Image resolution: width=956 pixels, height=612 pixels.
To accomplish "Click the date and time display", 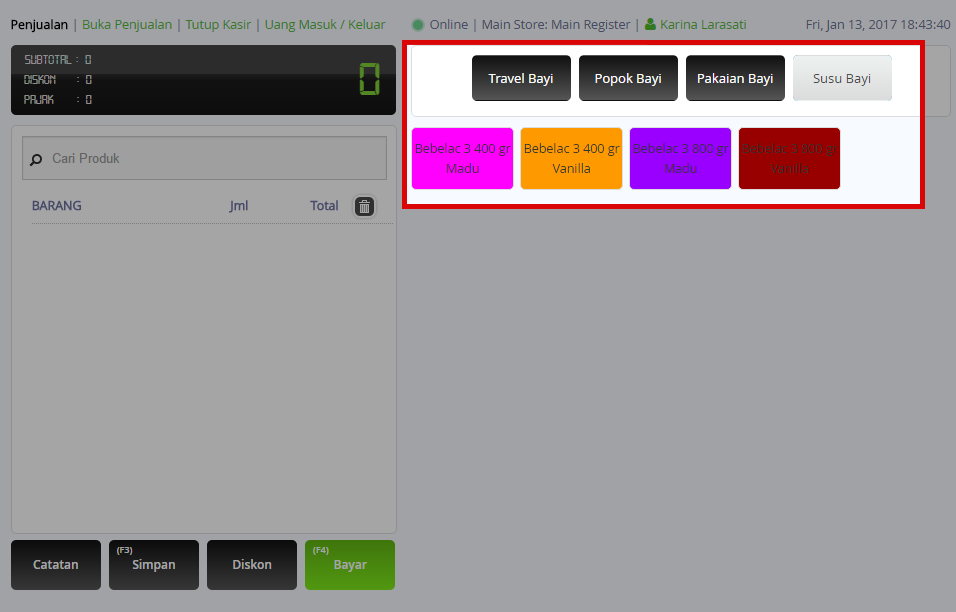I will 878,25.
